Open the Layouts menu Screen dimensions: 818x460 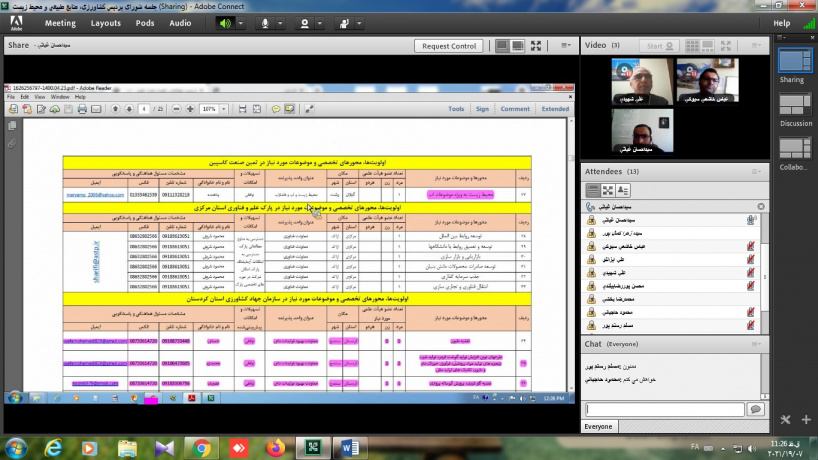(x=105, y=22)
